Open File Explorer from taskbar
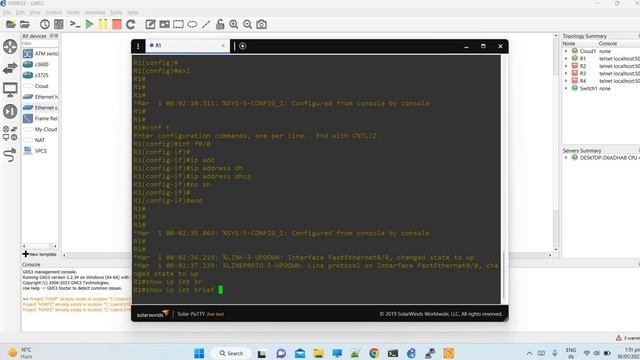 coord(318,353)
